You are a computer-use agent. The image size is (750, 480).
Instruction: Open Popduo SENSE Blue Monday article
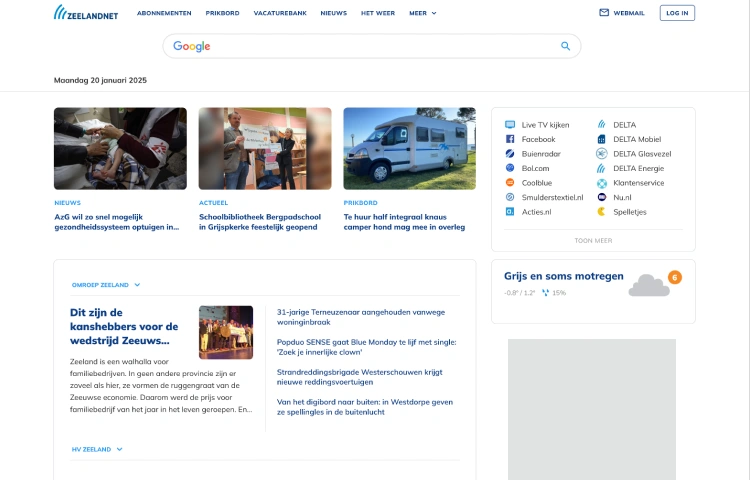tap(366, 347)
